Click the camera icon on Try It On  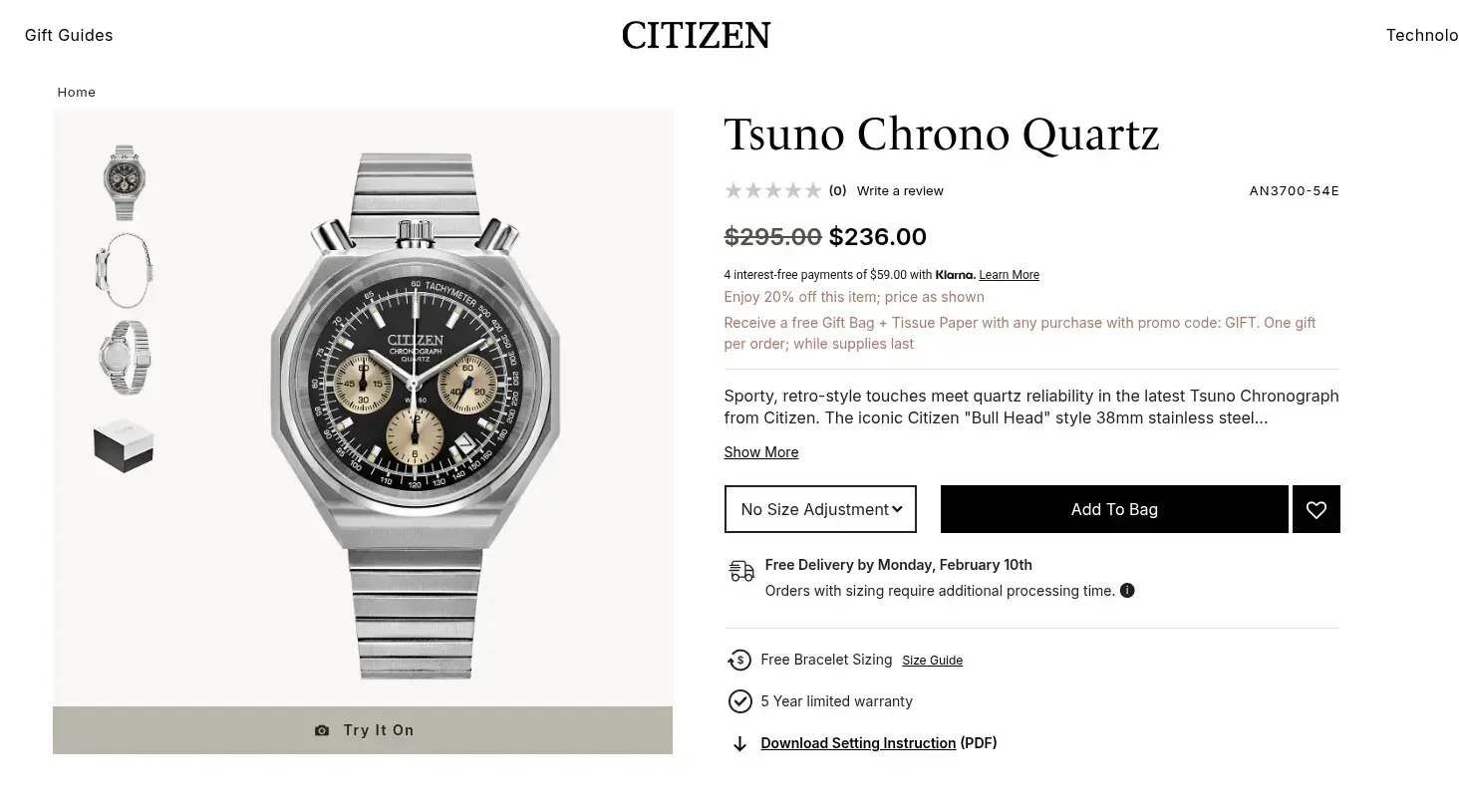322,730
